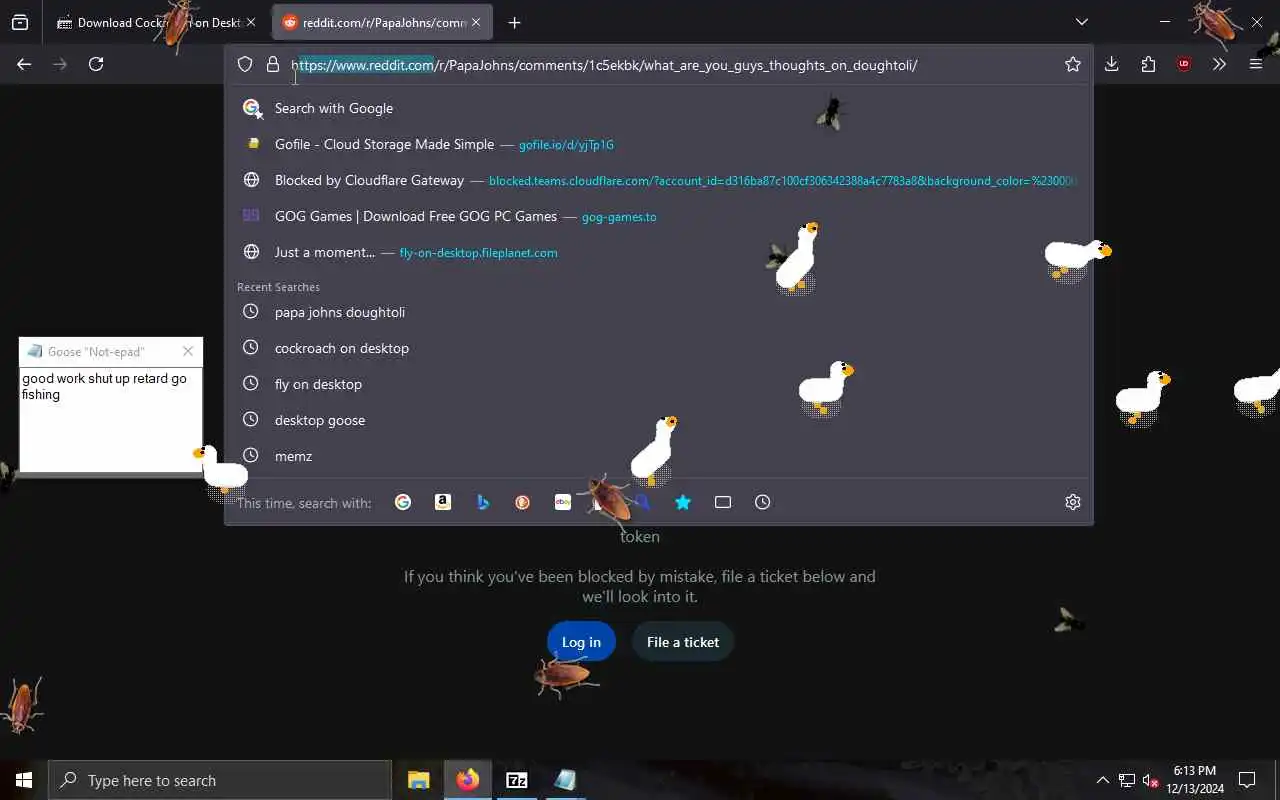Screen dimensions: 1280x800
Task: Click the Windows search box
Action: click(x=220, y=780)
